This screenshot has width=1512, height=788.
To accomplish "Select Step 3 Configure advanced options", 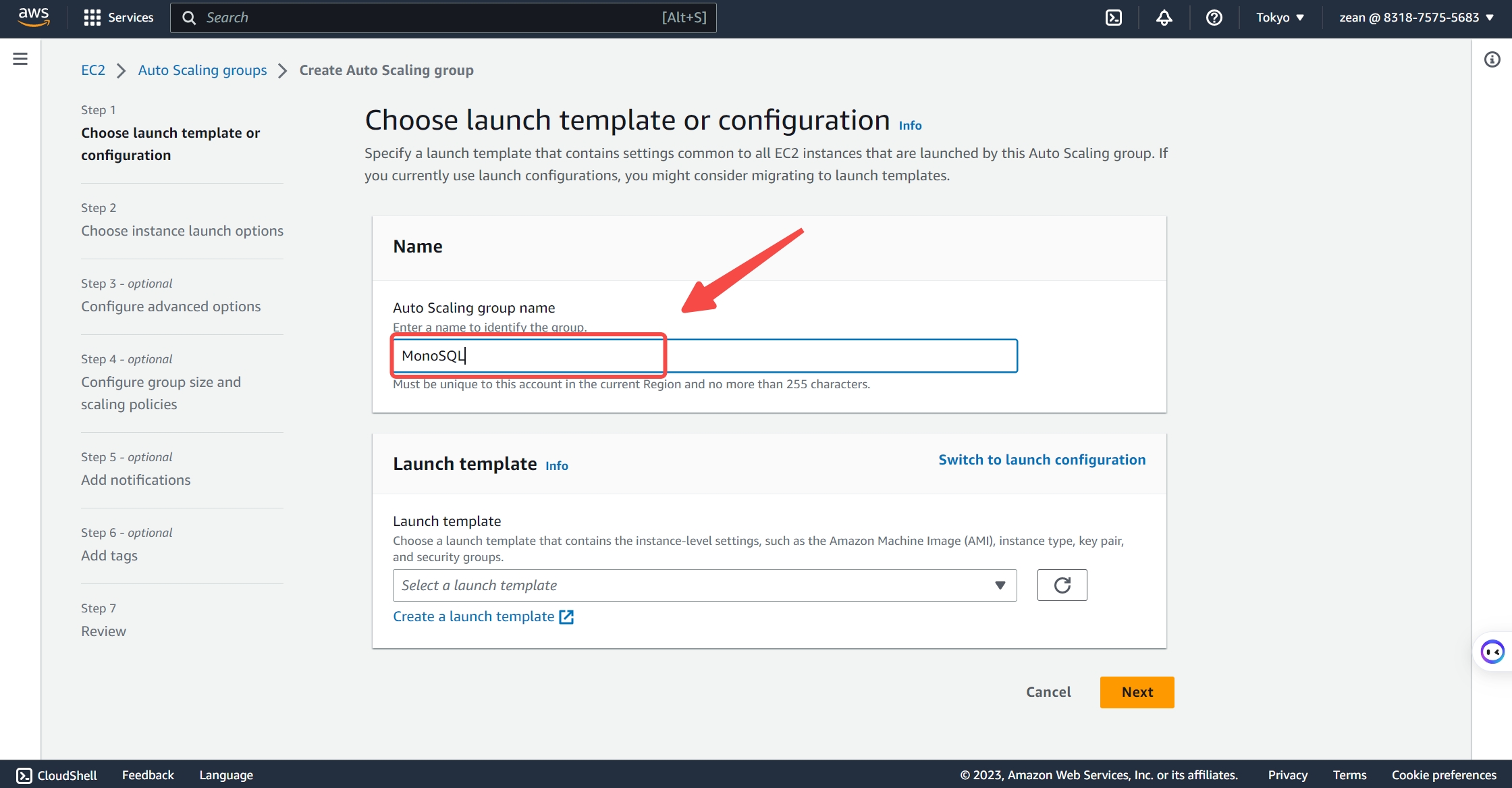I will [x=171, y=307].
